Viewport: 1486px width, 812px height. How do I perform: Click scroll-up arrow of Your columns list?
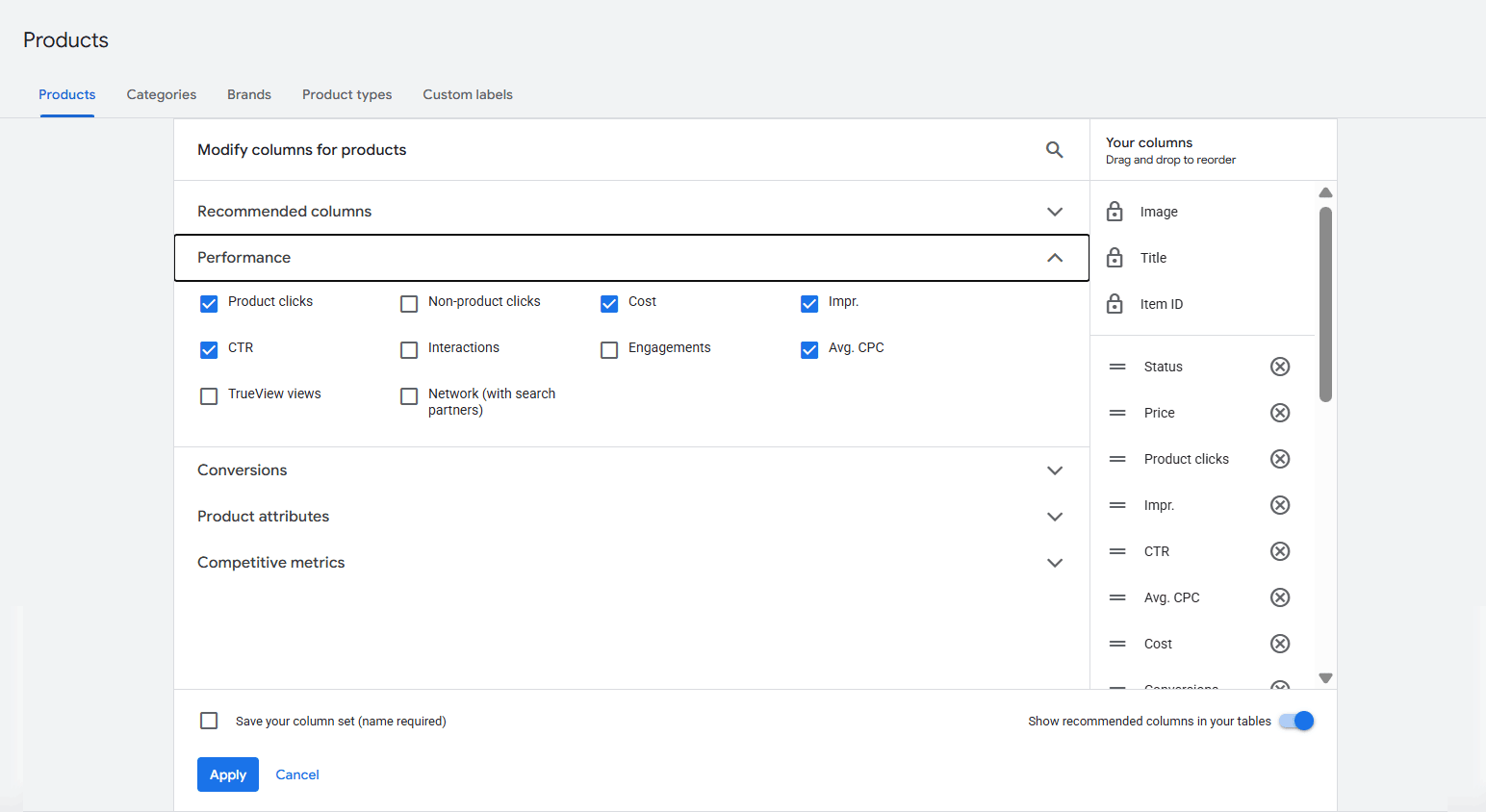coord(1325,192)
